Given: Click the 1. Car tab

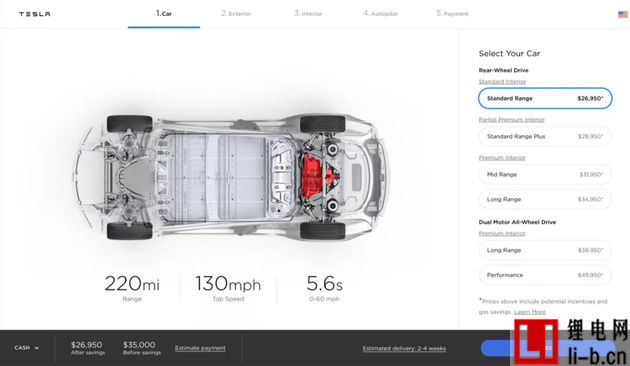Looking at the screenshot, I should (164, 14).
